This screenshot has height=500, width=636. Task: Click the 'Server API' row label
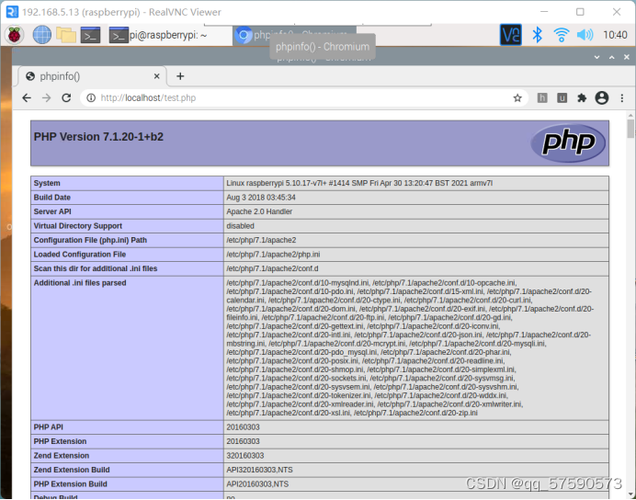(52, 212)
